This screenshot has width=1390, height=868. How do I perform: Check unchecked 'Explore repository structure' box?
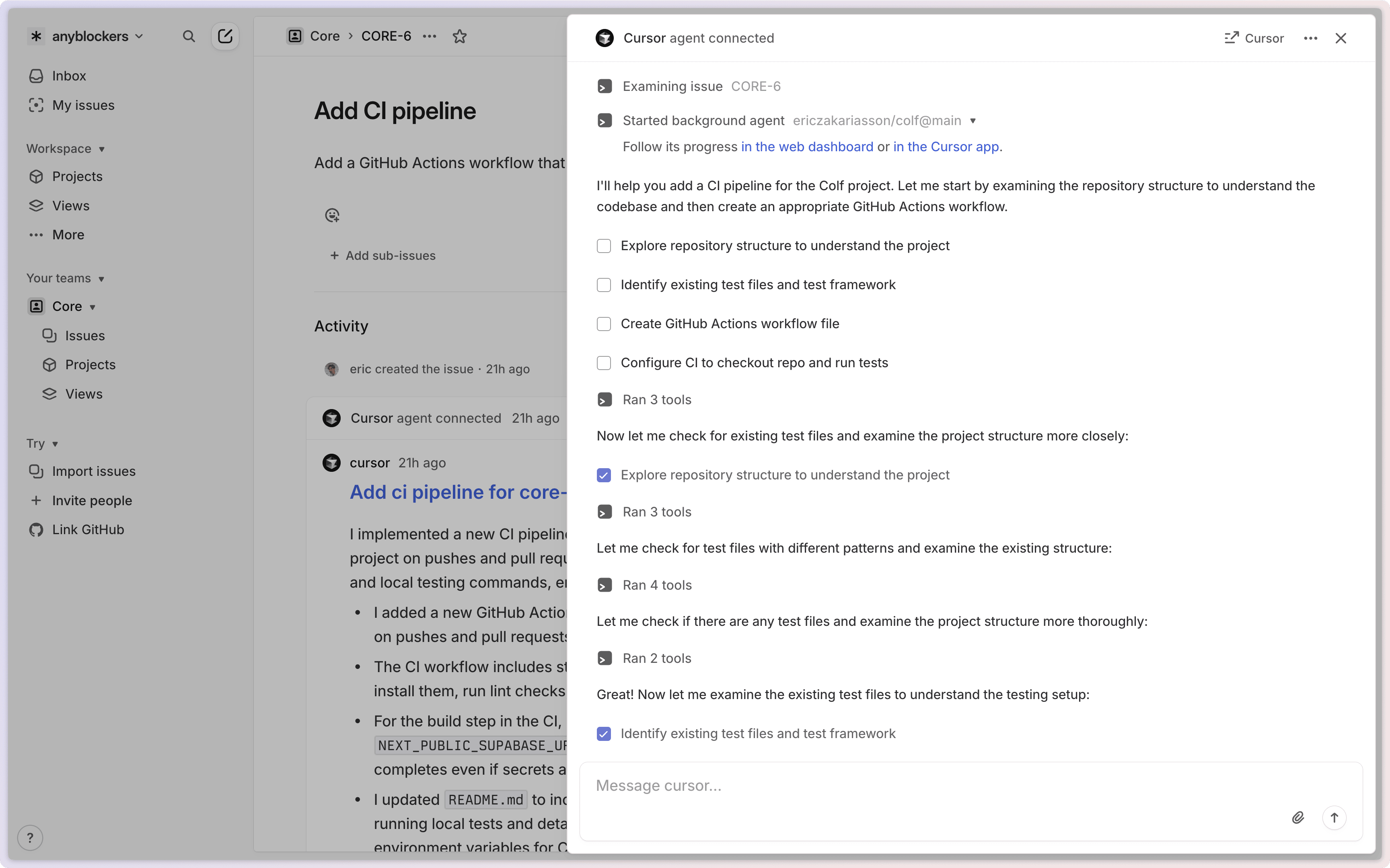pyautogui.click(x=604, y=246)
